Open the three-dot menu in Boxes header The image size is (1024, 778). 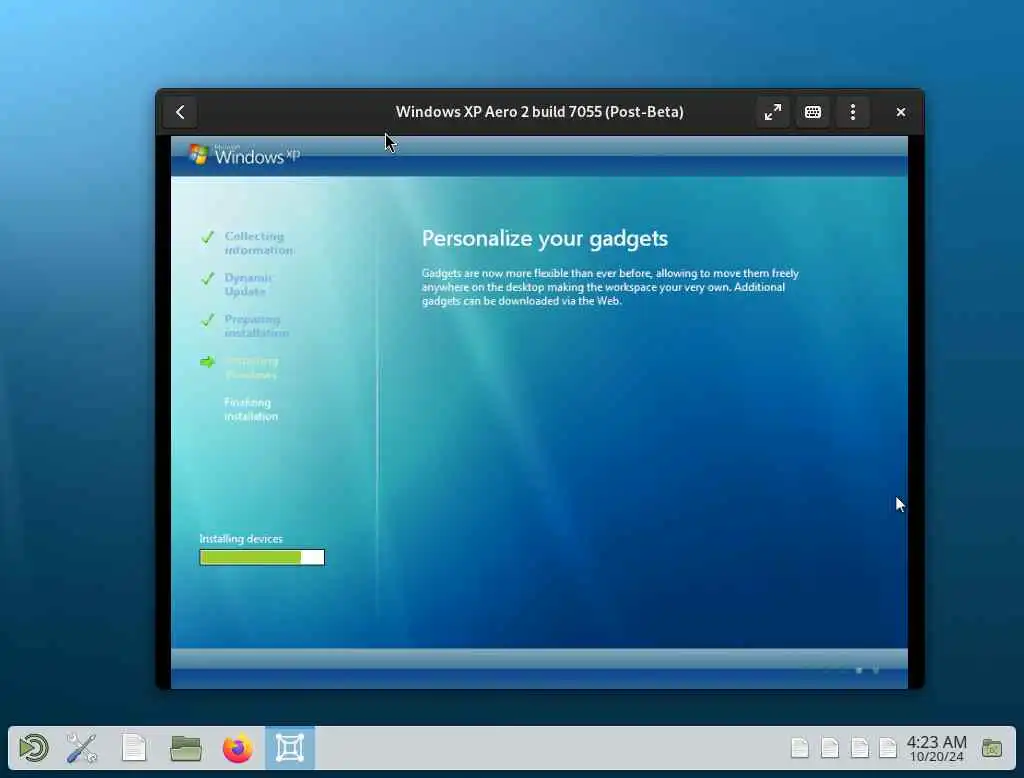point(852,112)
